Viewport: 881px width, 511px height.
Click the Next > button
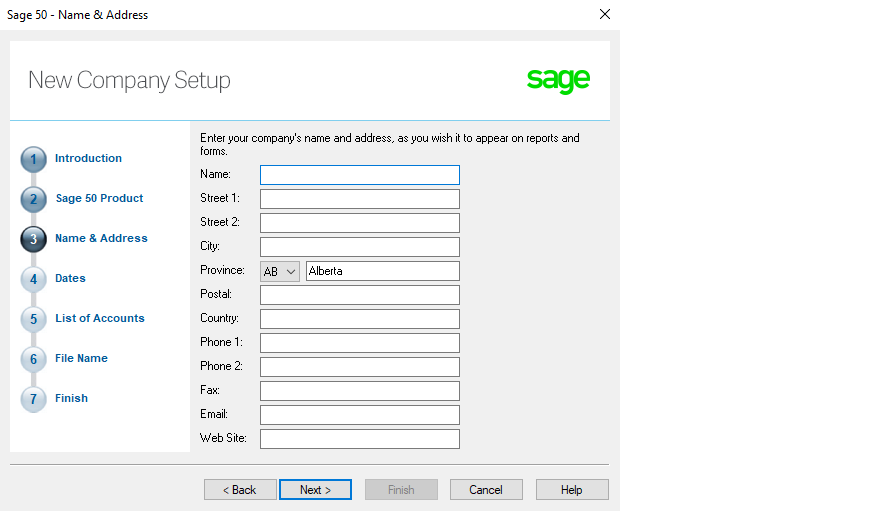(315, 490)
